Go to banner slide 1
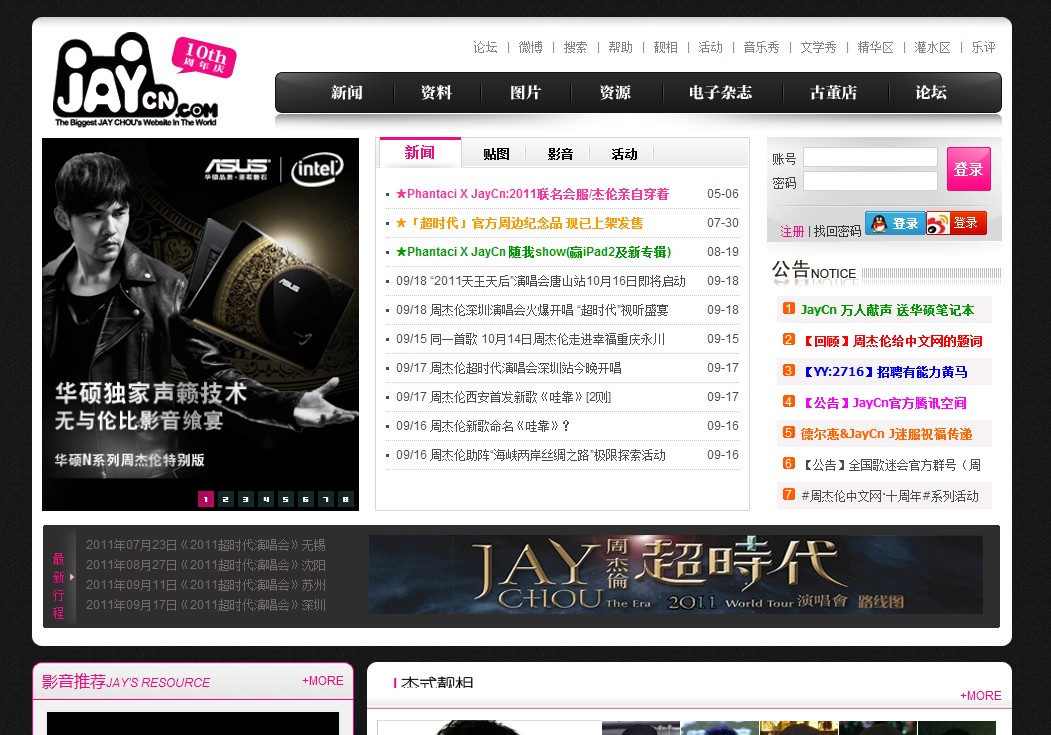 (x=206, y=499)
